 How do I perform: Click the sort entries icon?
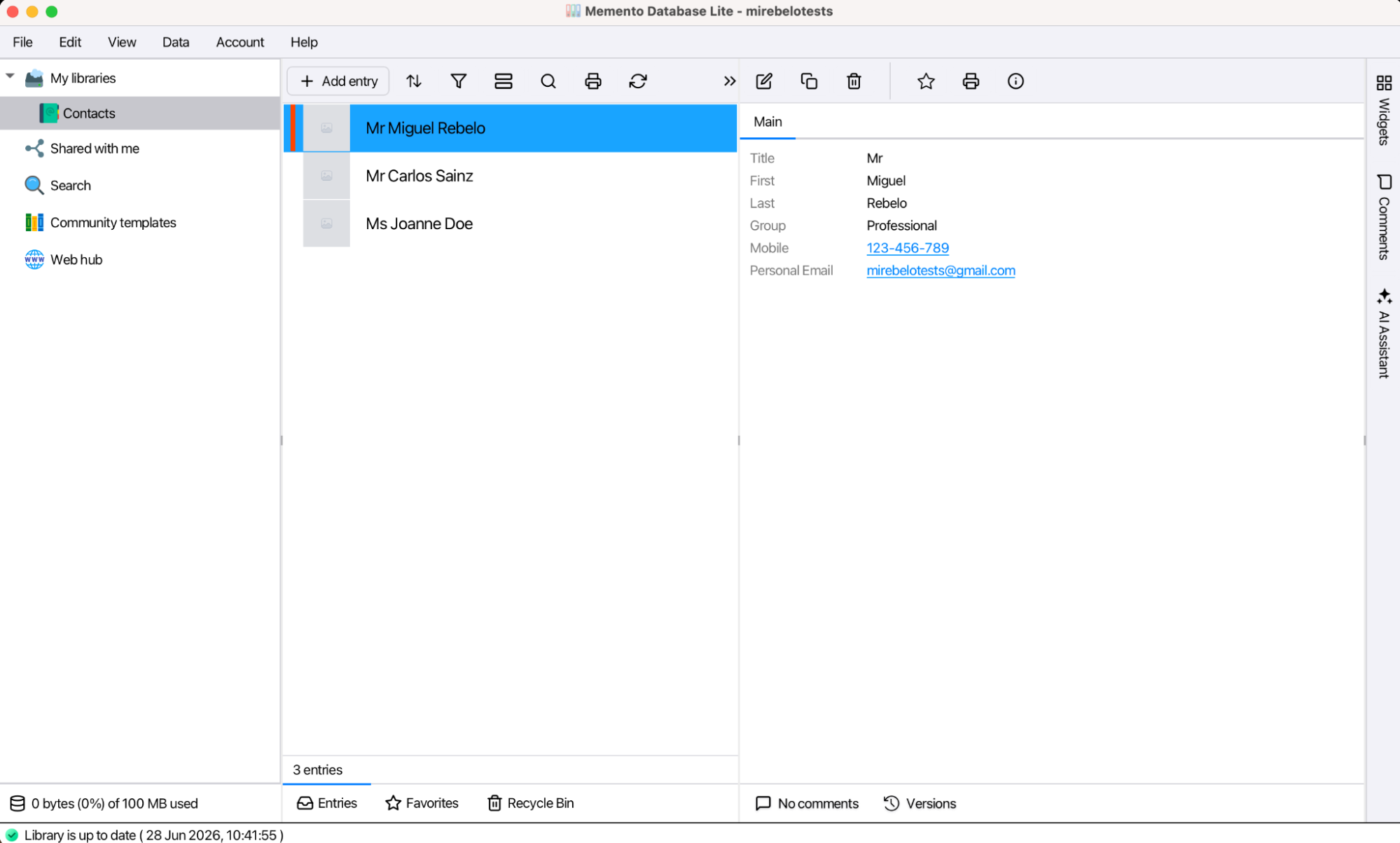click(x=414, y=81)
